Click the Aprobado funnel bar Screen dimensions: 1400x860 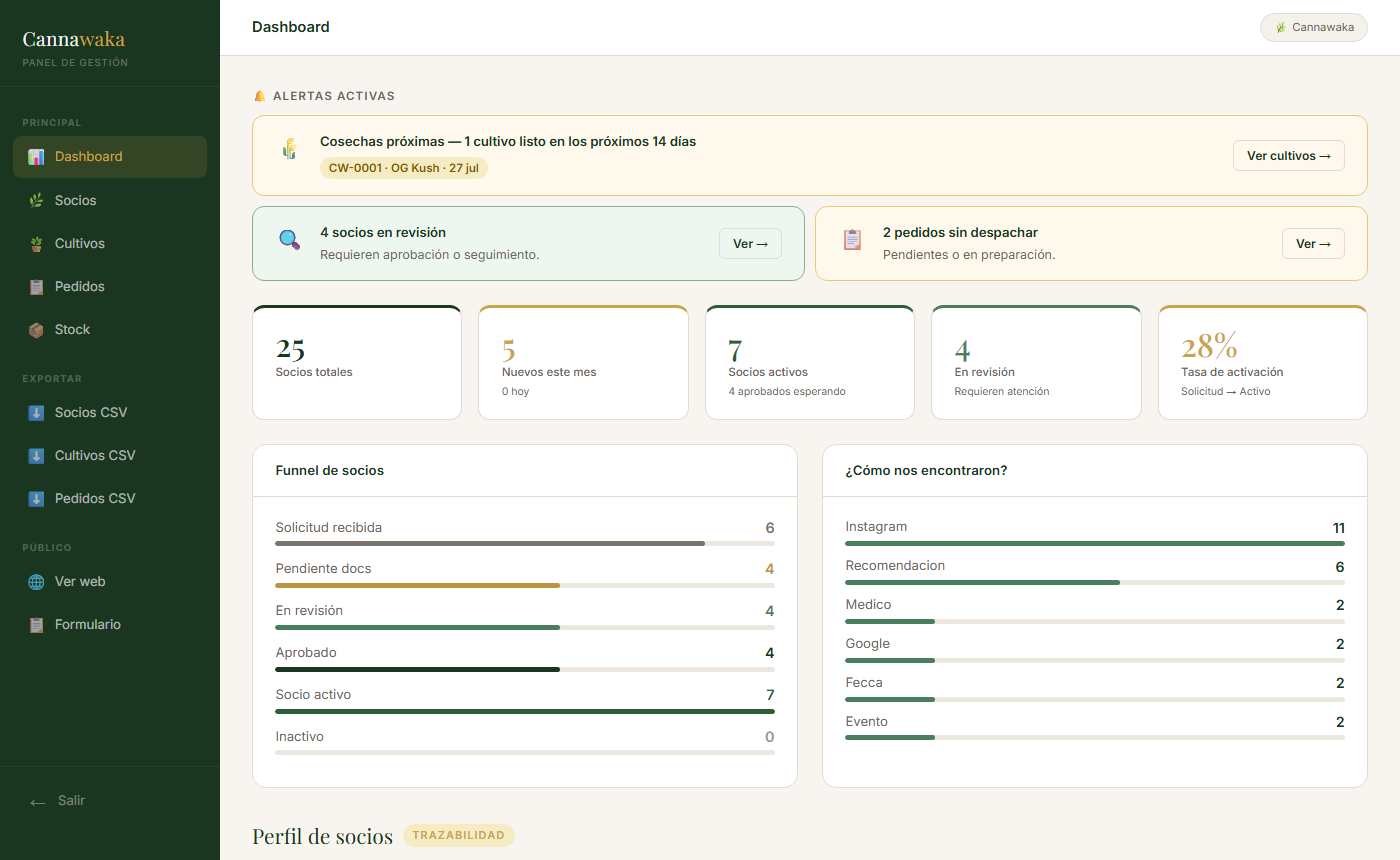(x=525, y=669)
